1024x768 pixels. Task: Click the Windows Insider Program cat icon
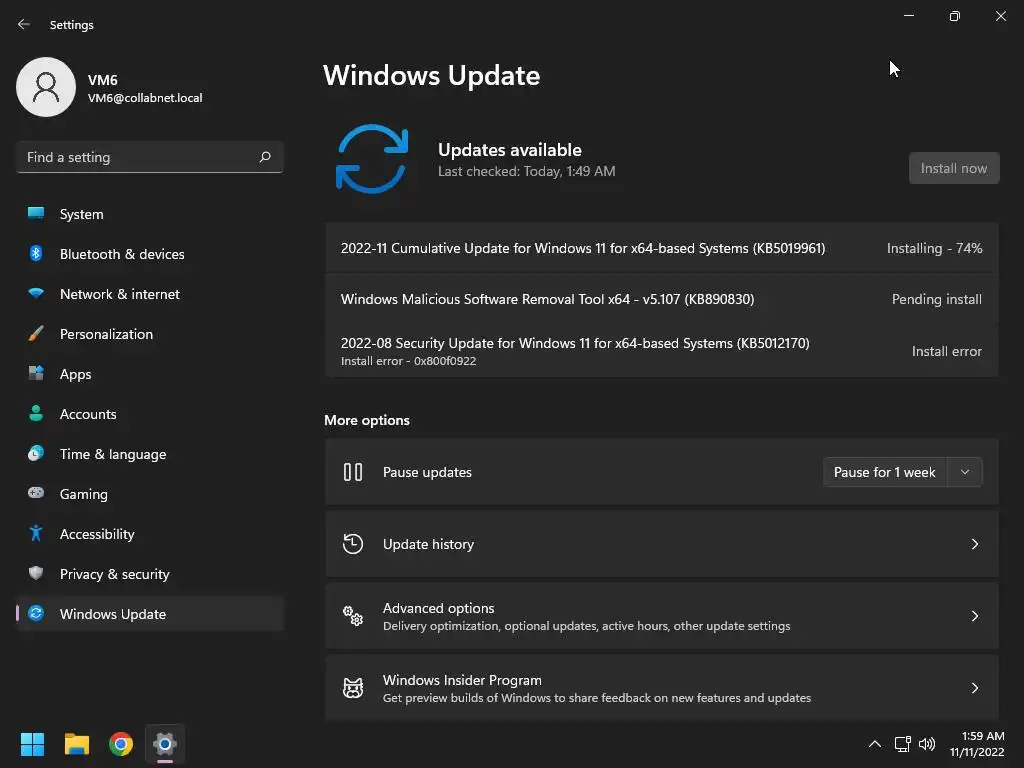[353, 688]
